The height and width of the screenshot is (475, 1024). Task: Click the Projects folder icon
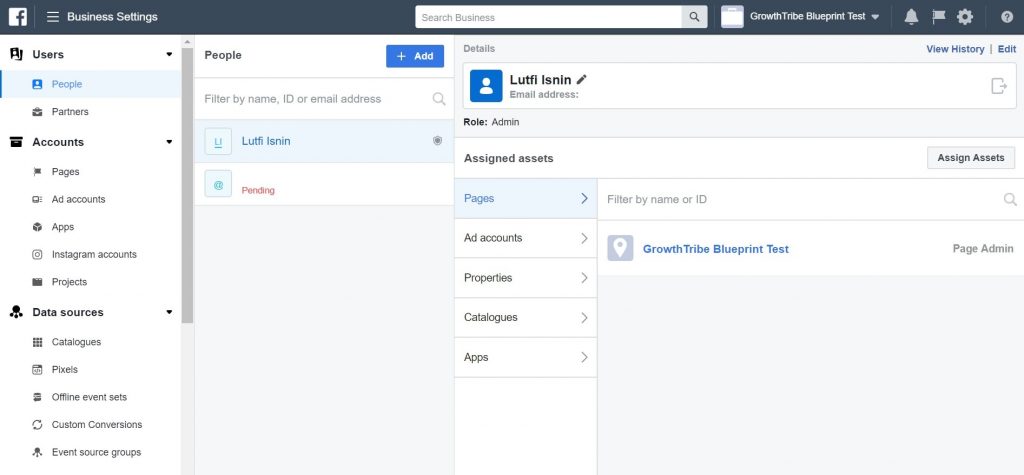[37, 282]
